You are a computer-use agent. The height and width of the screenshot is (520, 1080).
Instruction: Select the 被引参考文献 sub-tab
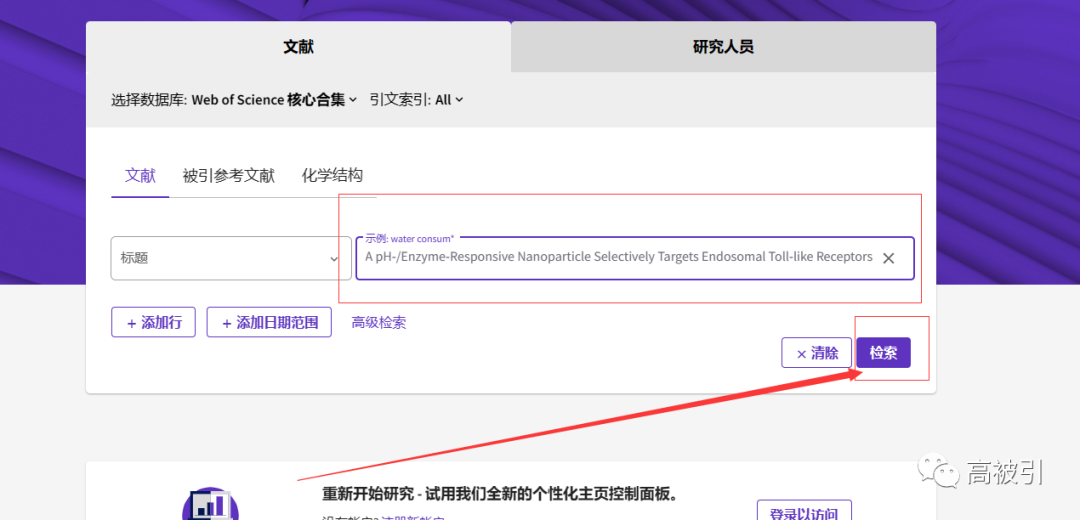click(229, 176)
